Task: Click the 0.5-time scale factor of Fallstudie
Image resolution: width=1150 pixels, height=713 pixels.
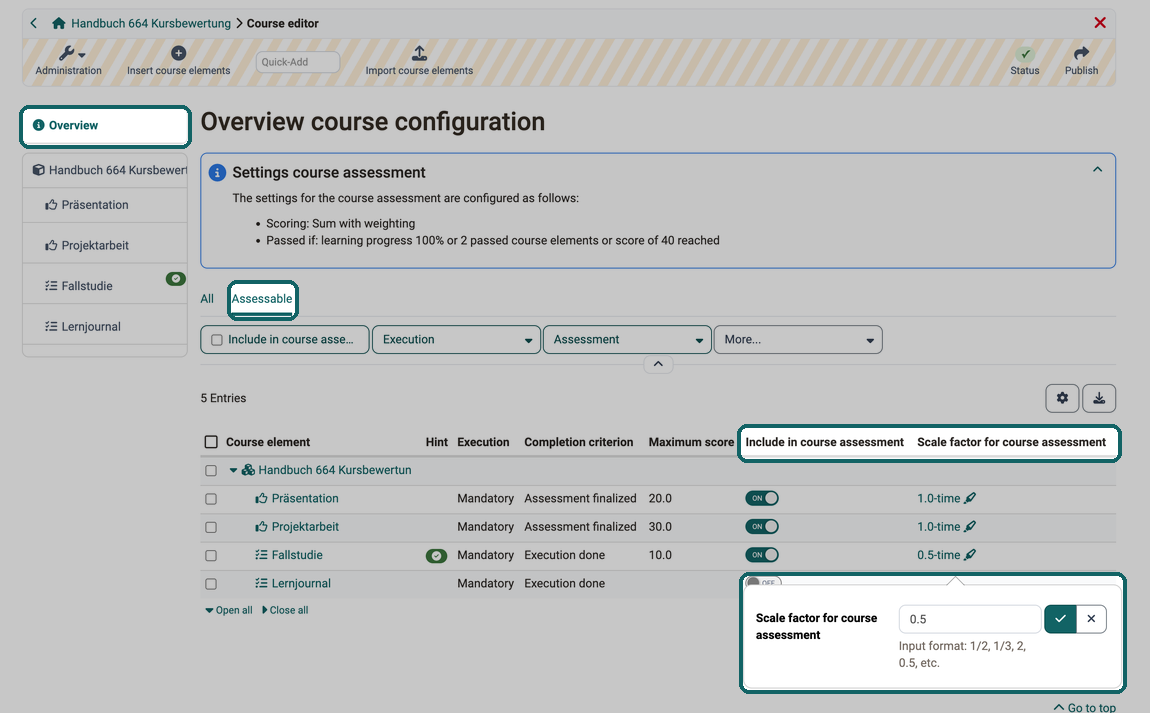Action: 939,555
